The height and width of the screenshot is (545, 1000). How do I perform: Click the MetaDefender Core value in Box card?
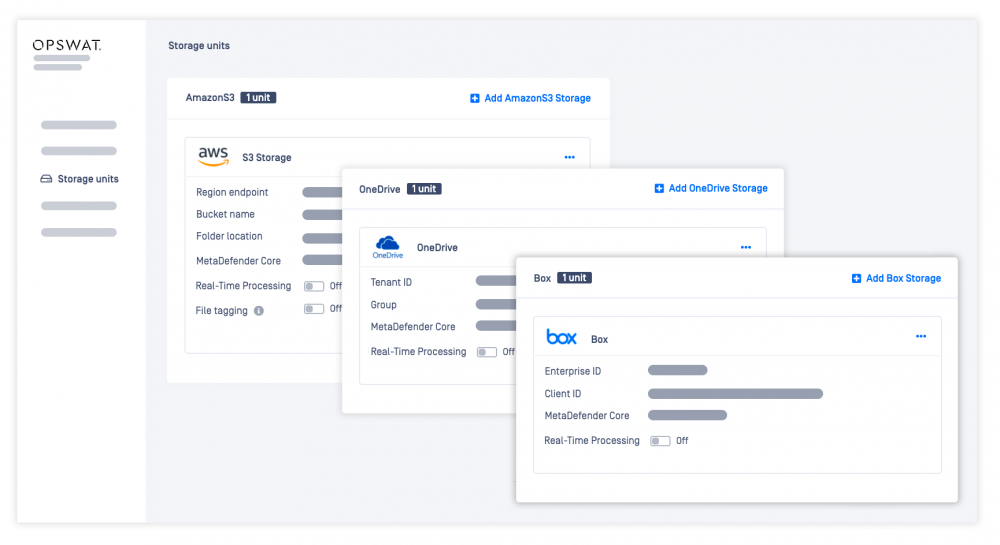click(688, 415)
